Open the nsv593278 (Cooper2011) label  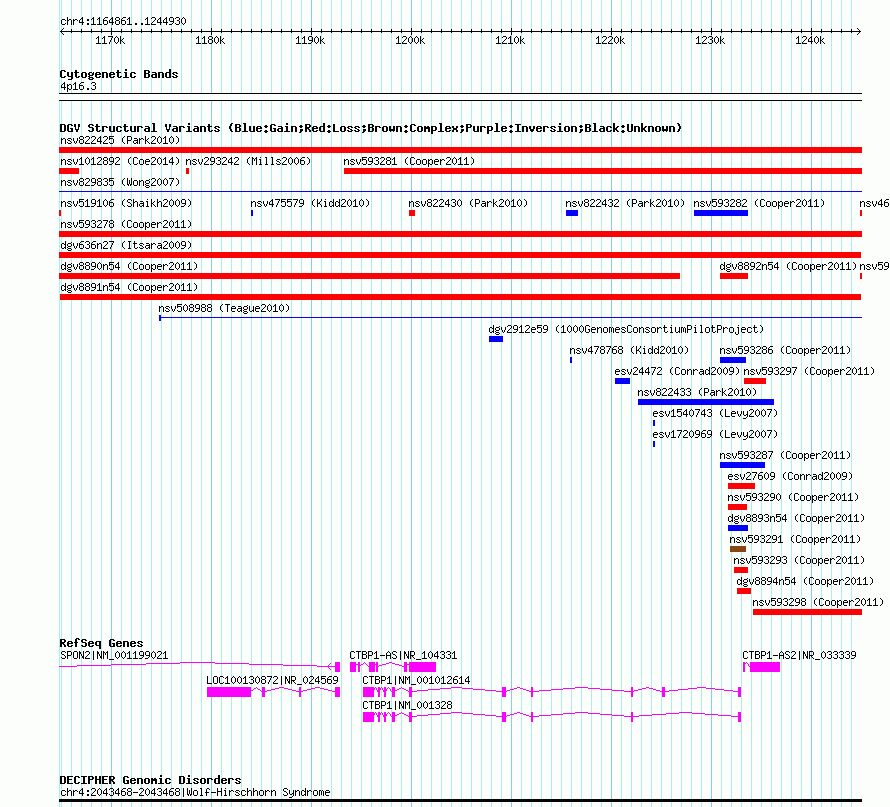click(126, 224)
